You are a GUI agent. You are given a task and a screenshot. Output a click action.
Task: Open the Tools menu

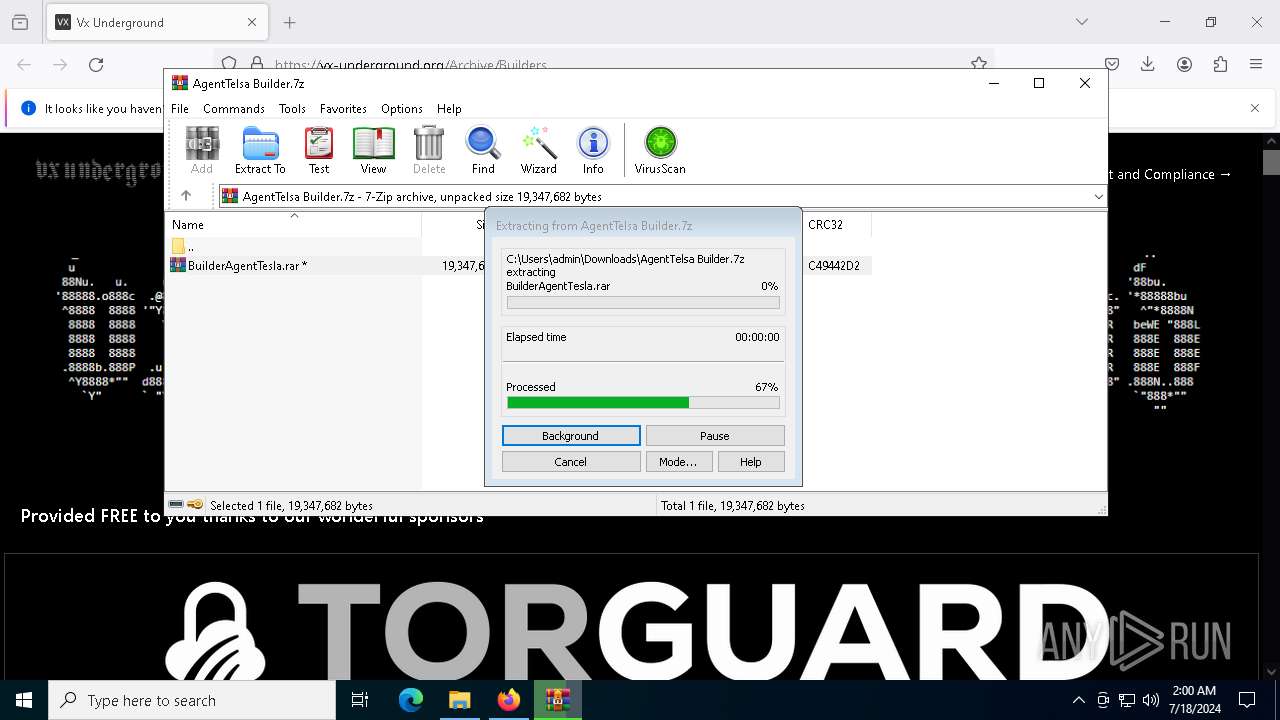[292, 109]
